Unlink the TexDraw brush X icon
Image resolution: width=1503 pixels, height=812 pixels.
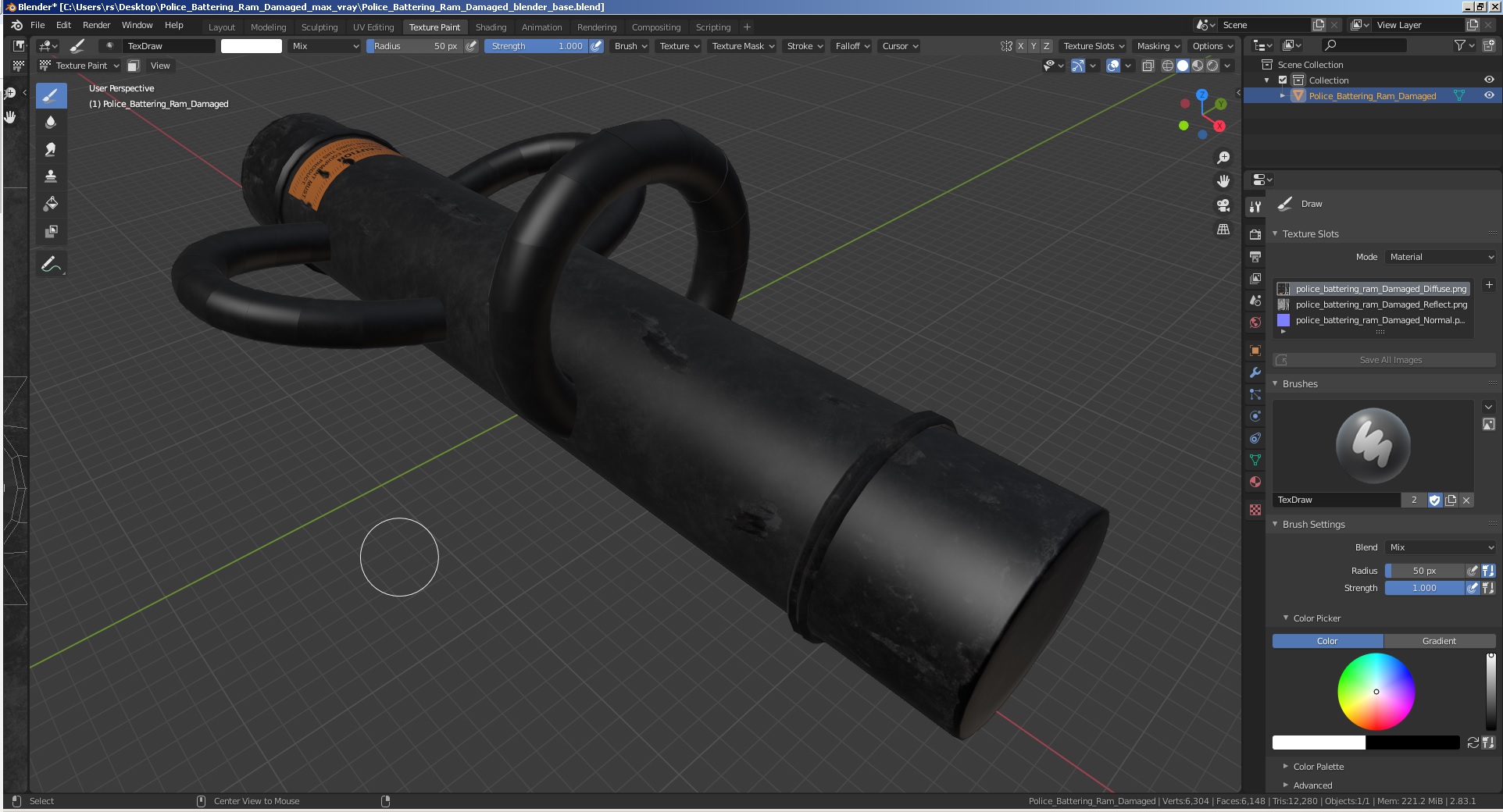tap(1466, 500)
